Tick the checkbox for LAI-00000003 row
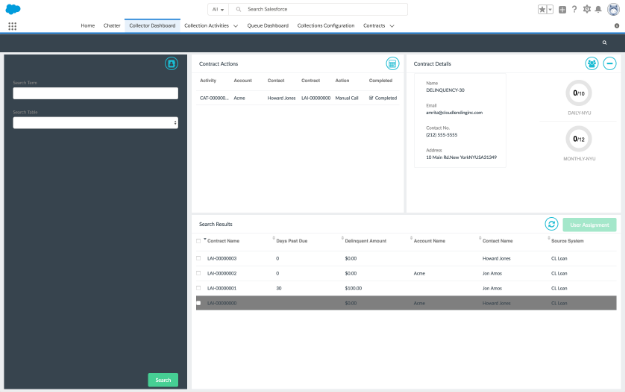625x392 pixels. pos(199,258)
